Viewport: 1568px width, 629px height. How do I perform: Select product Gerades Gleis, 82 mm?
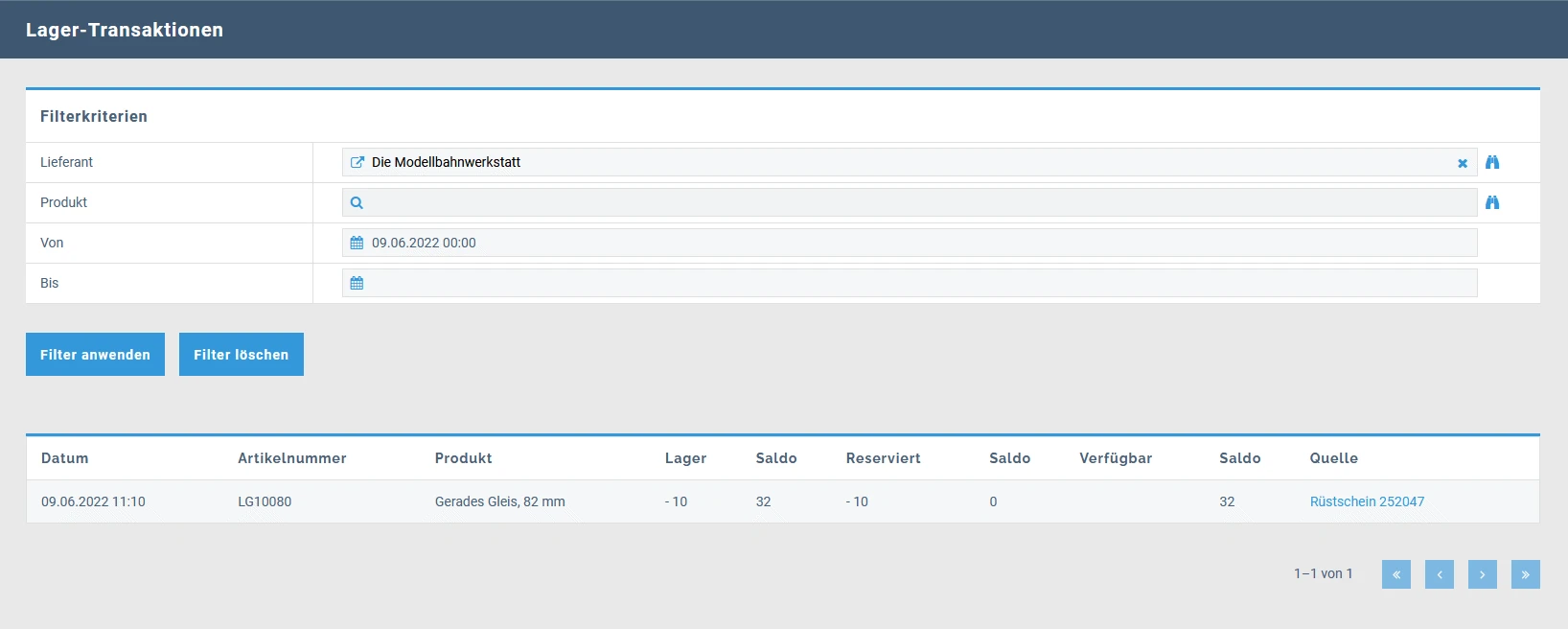click(500, 501)
